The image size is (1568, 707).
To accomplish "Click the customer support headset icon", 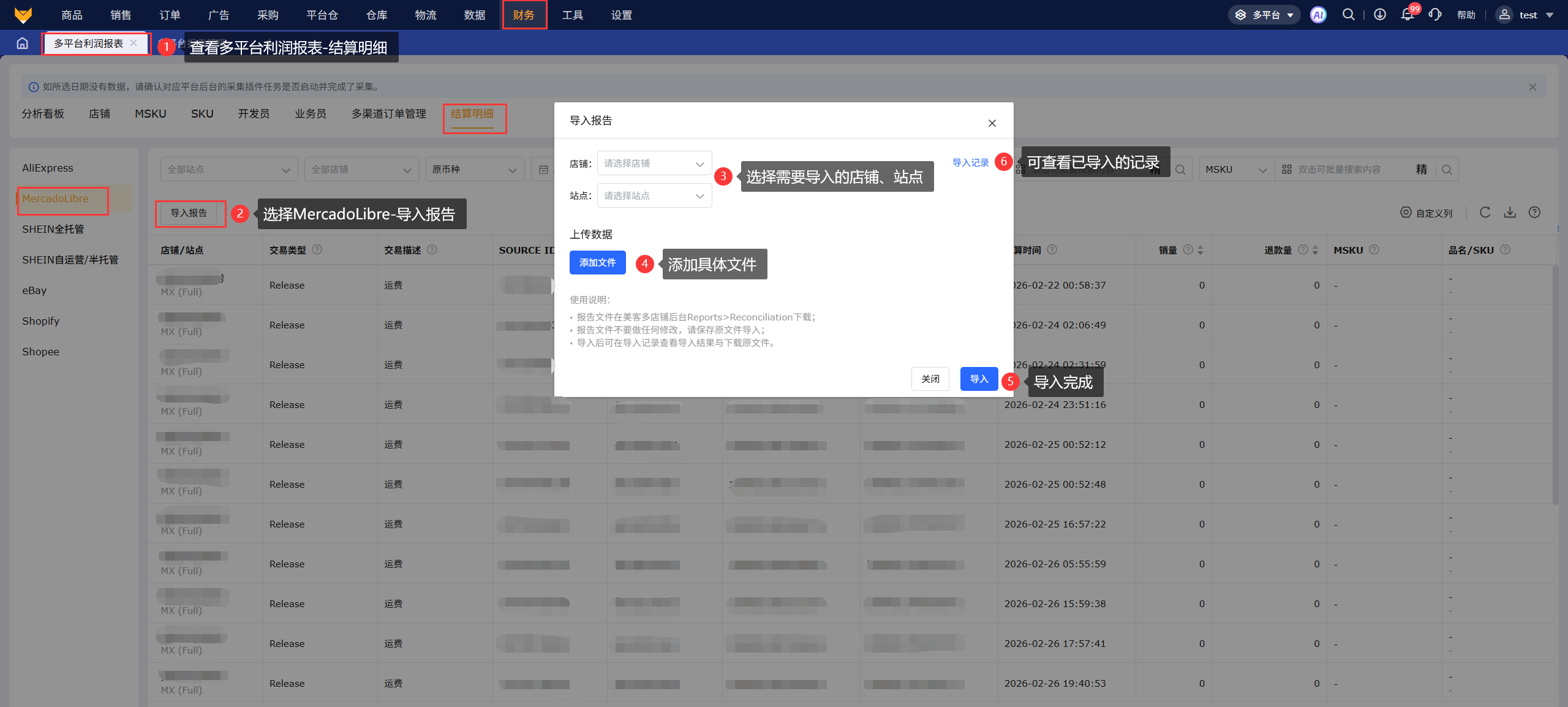I will point(1434,15).
